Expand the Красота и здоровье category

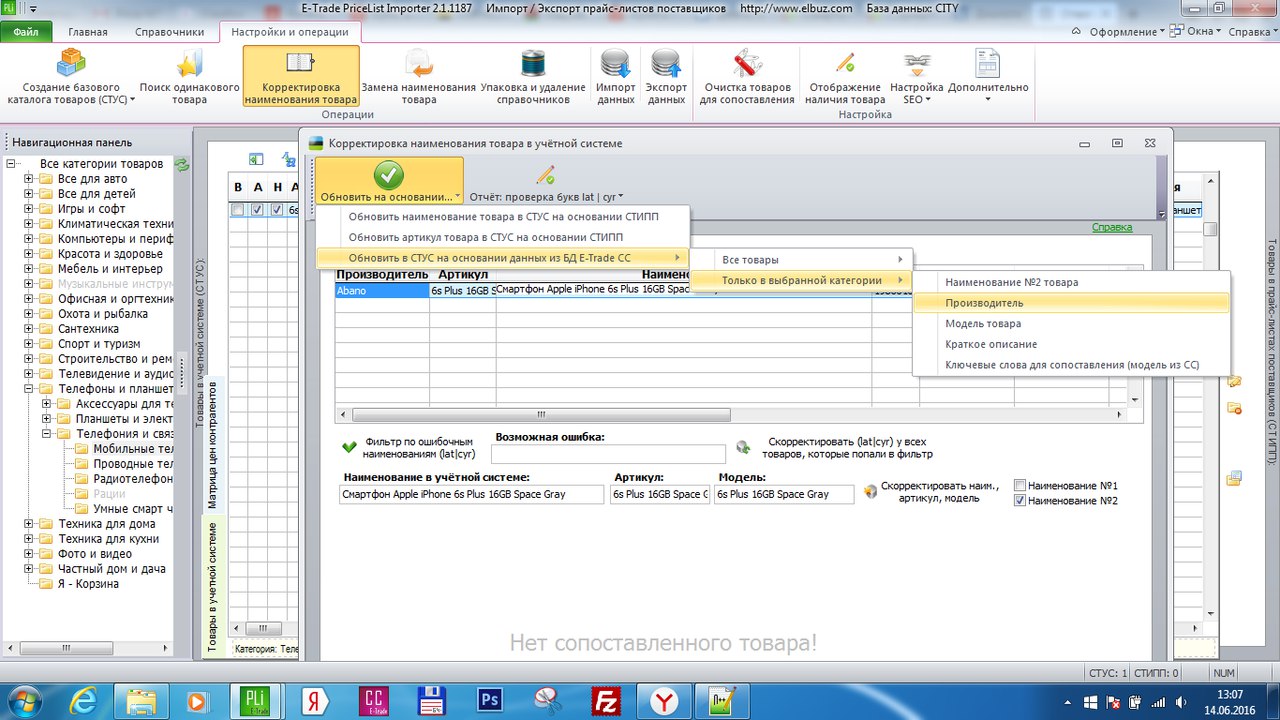29,254
